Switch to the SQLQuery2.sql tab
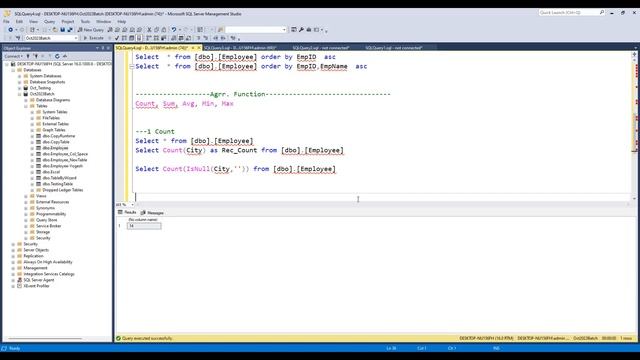This screenshot has width=640, height=360. [321, 48]
